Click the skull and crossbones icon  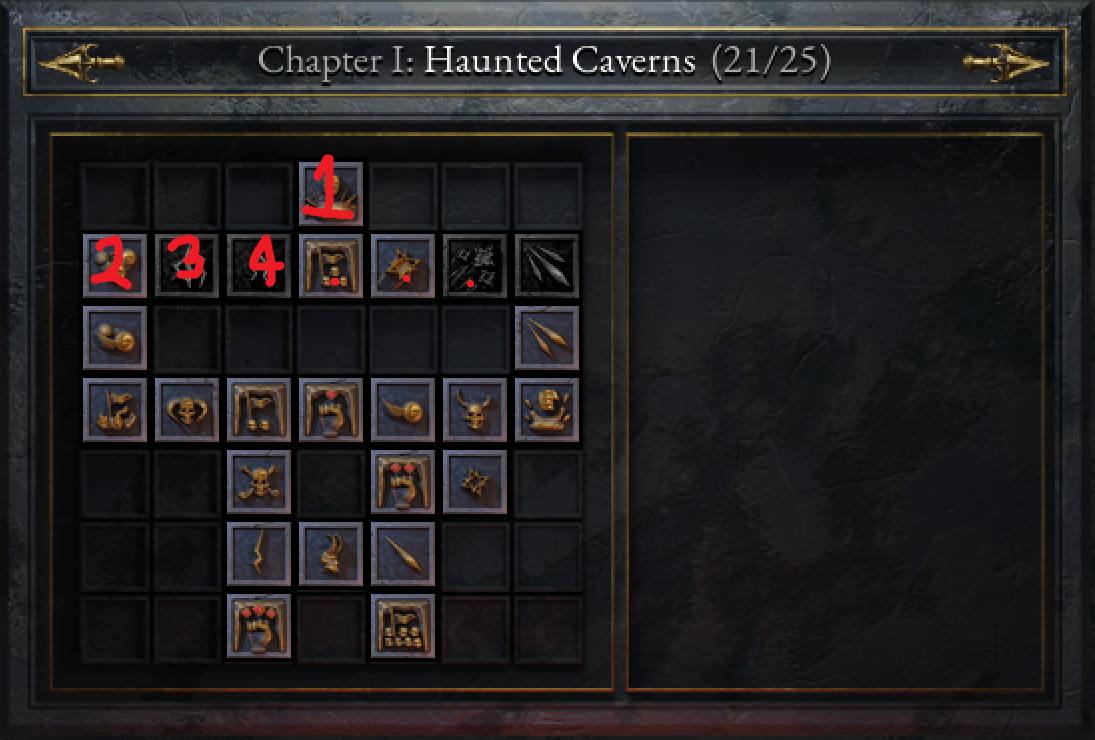point(259,482)
